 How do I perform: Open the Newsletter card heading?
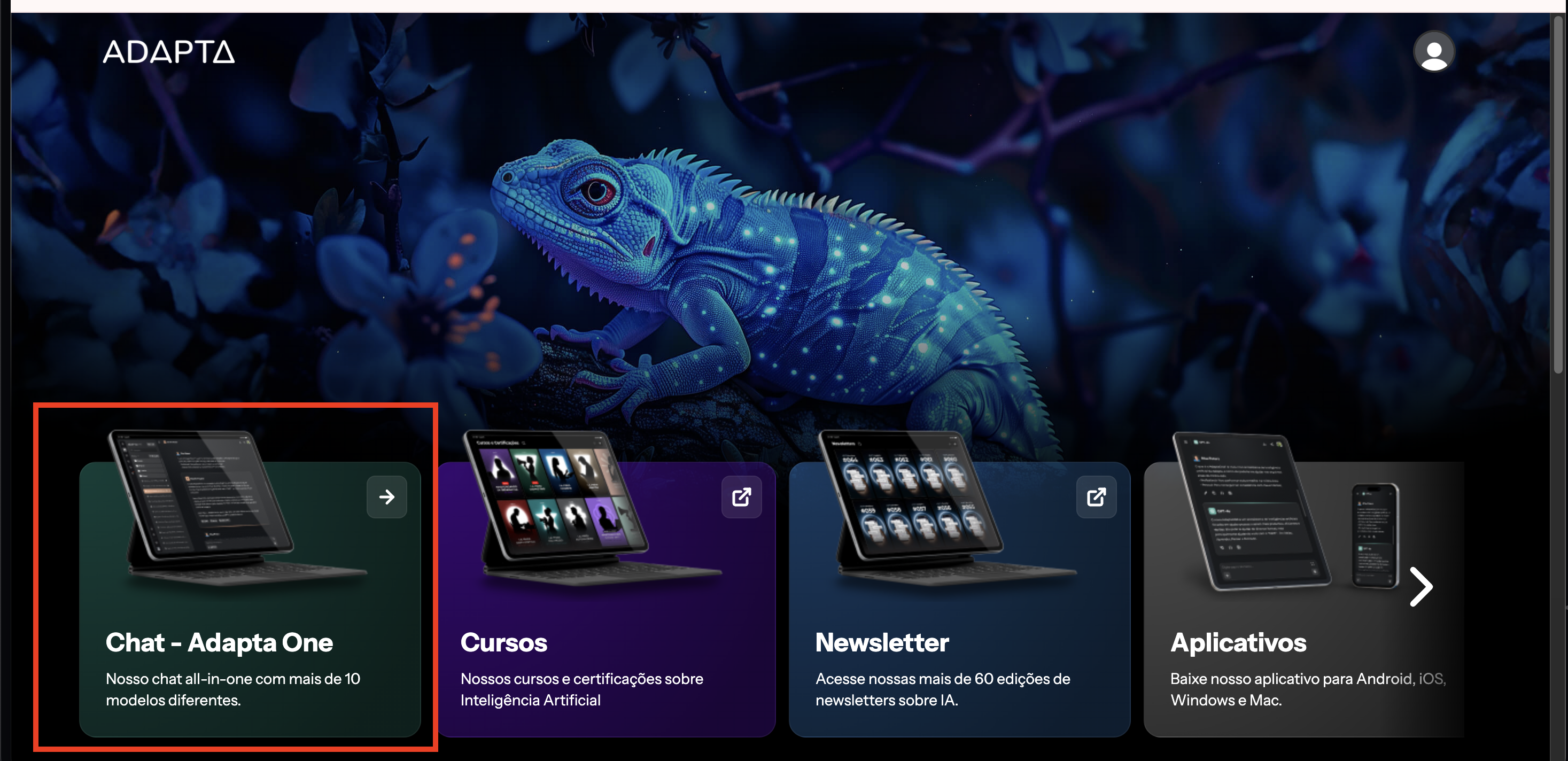[x=882, y=642]
